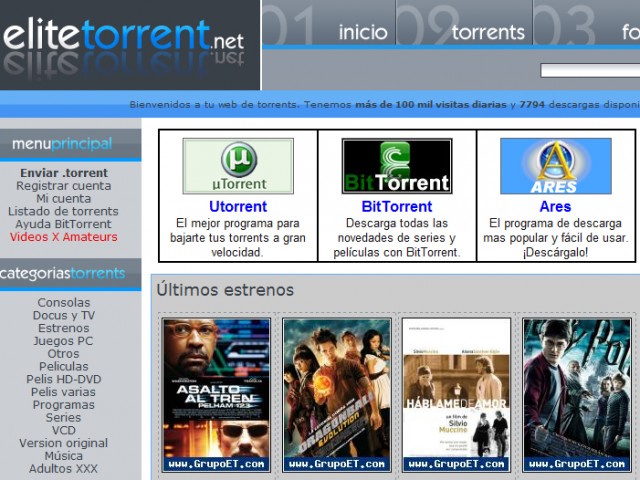Browse the Version original category

pos(64,443)
